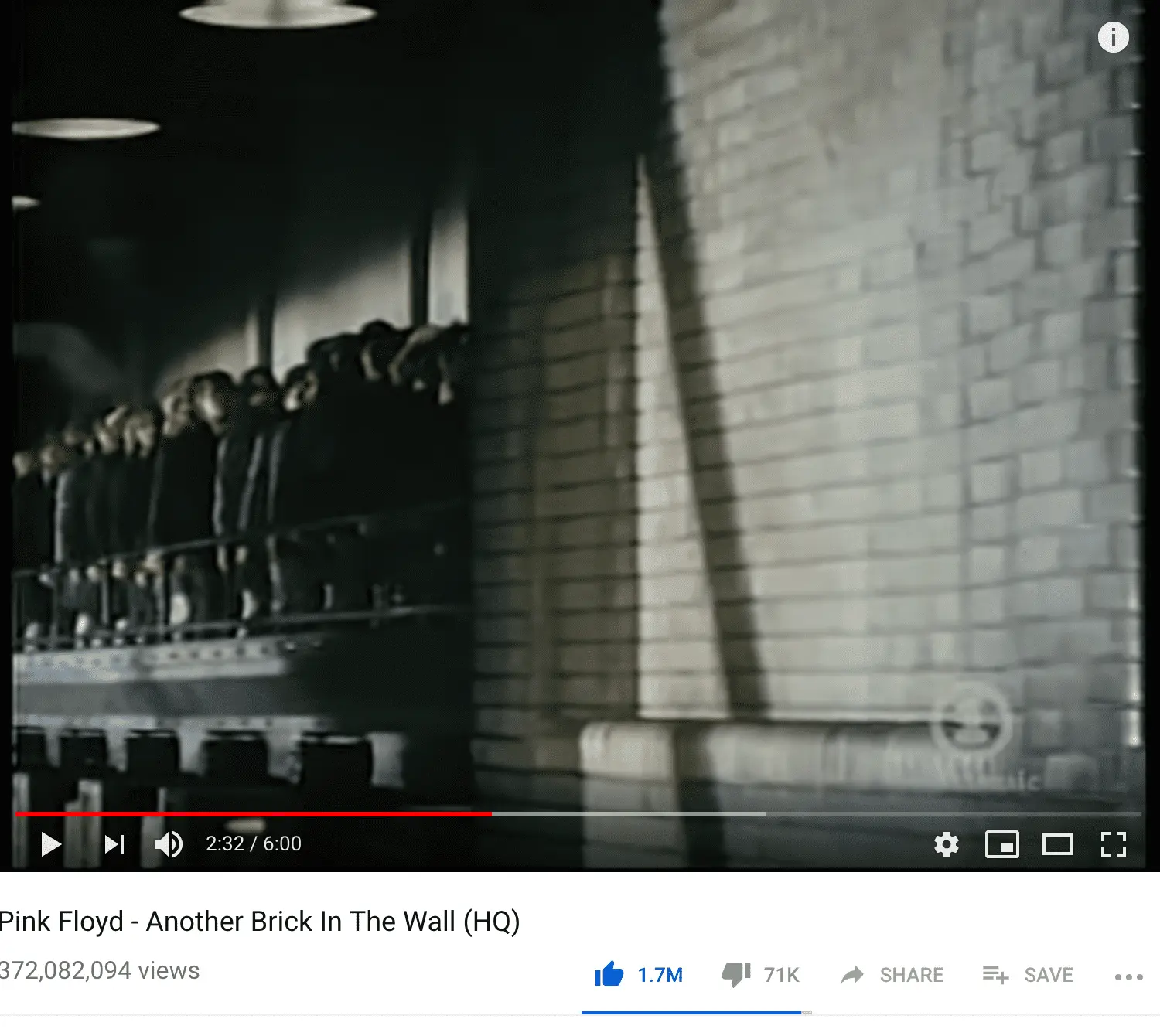Click the SHARE button
The width and height of the screenshot is (1160, 1036).
tap(892, 975)
